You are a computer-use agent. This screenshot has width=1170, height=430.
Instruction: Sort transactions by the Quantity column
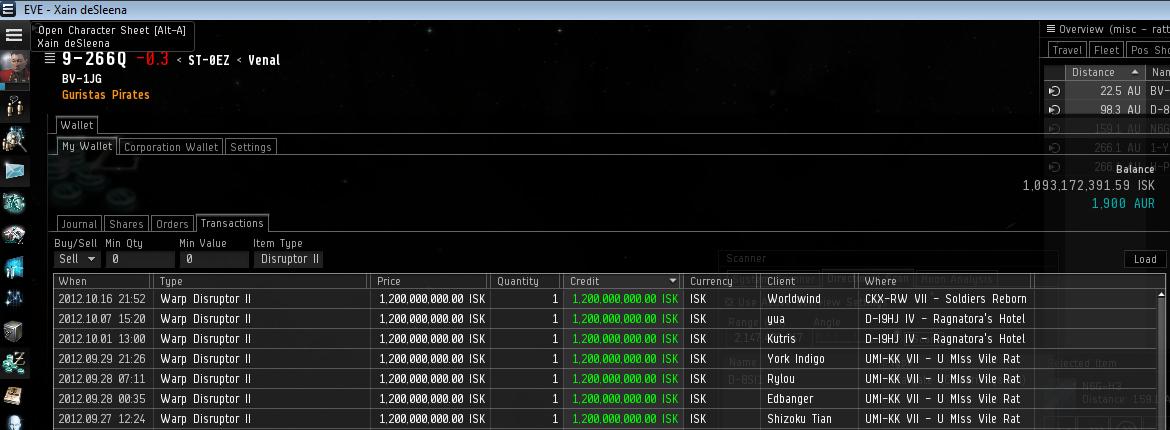[x=526, y=281]
